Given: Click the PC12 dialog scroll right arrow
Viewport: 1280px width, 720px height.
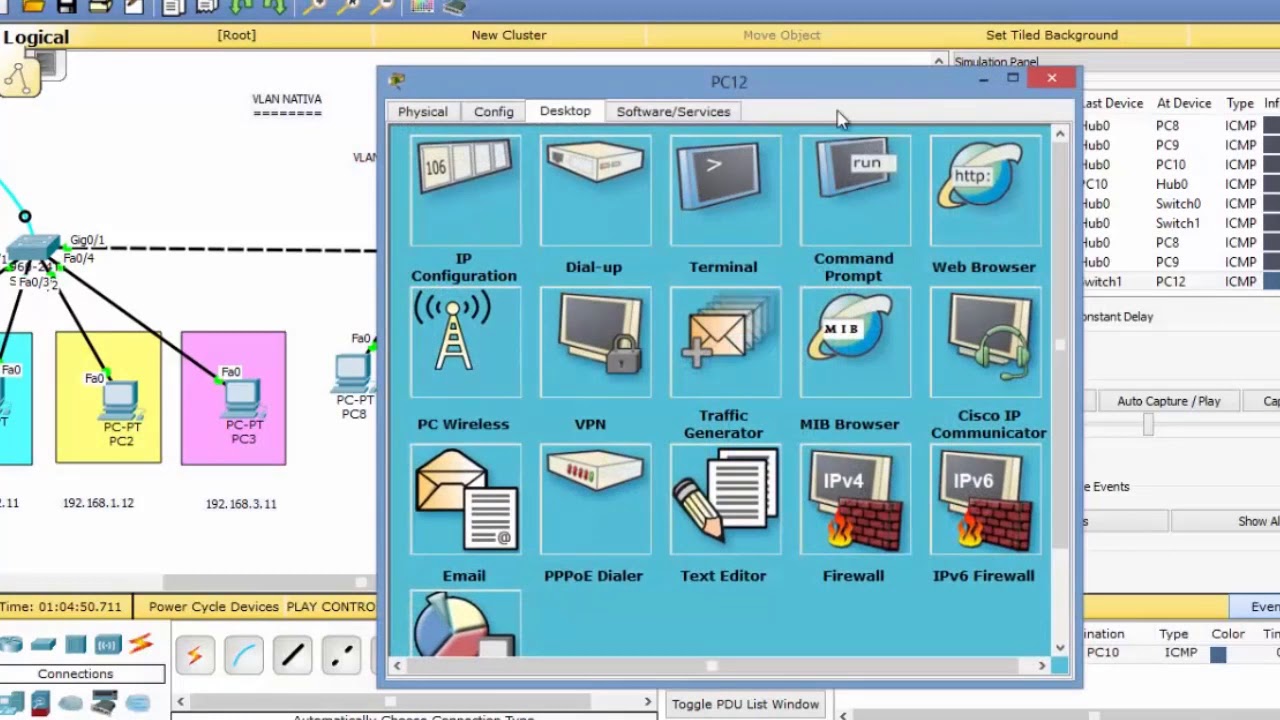Looking at the screenshot, I should [1042, 666].
